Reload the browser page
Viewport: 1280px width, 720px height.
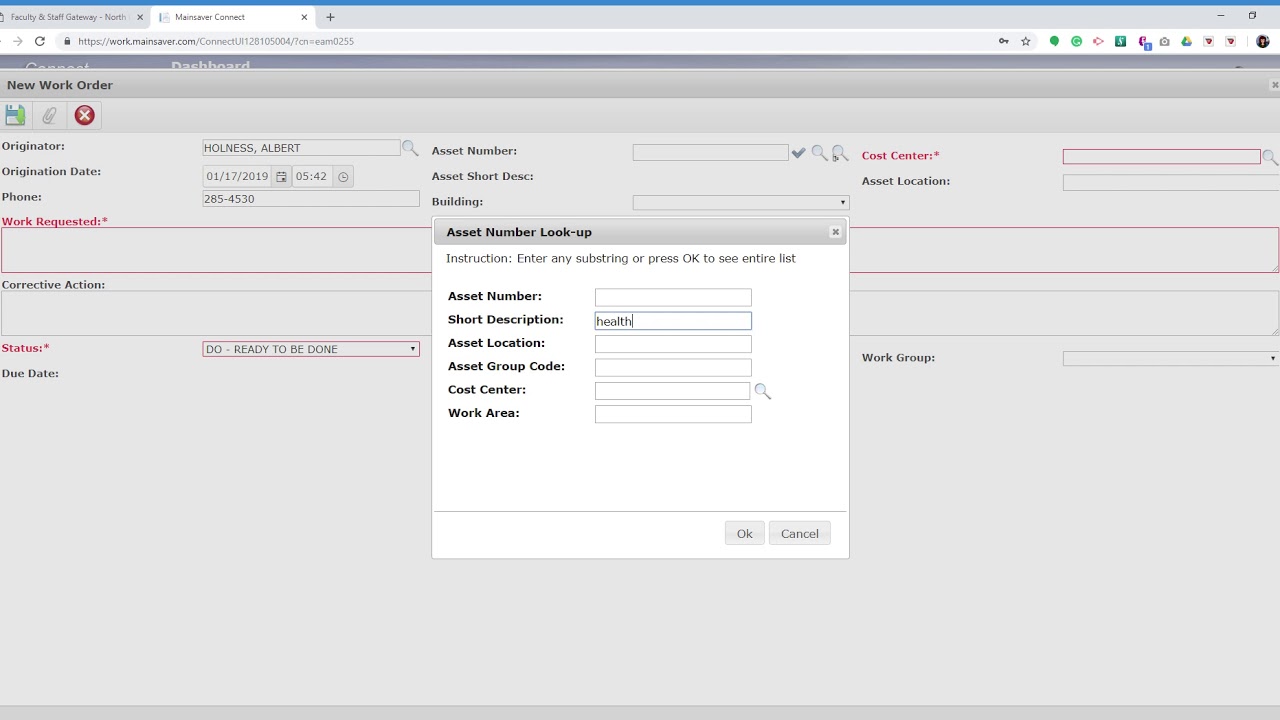(40, 41)
